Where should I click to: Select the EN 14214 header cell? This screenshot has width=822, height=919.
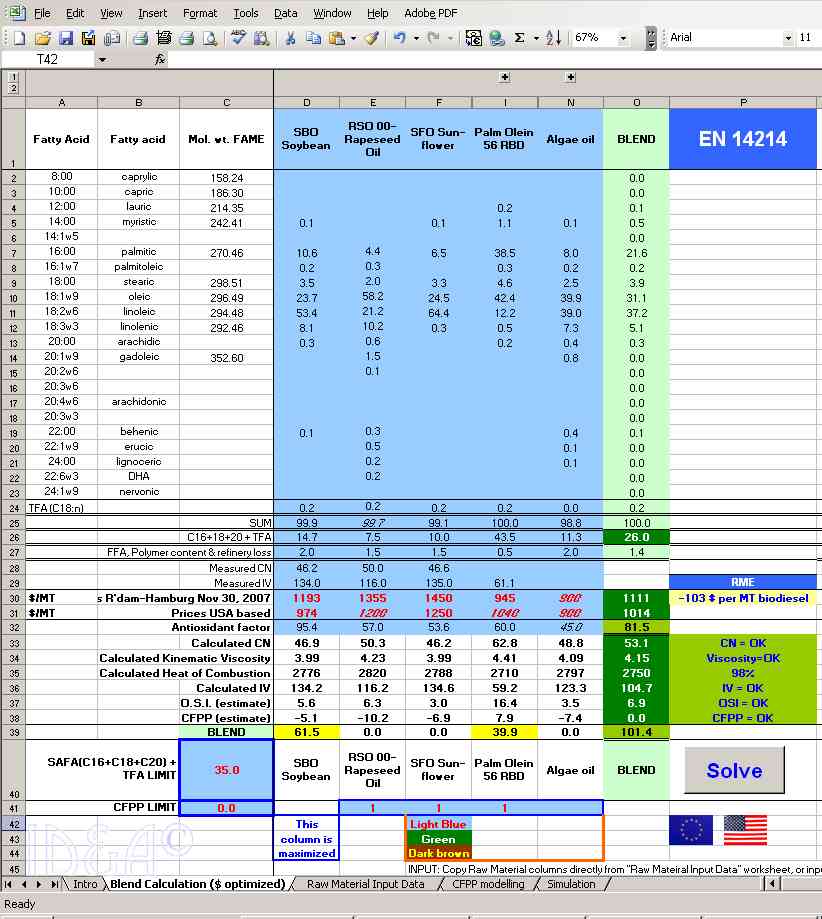pyautogui.click(x=743, y=139)
